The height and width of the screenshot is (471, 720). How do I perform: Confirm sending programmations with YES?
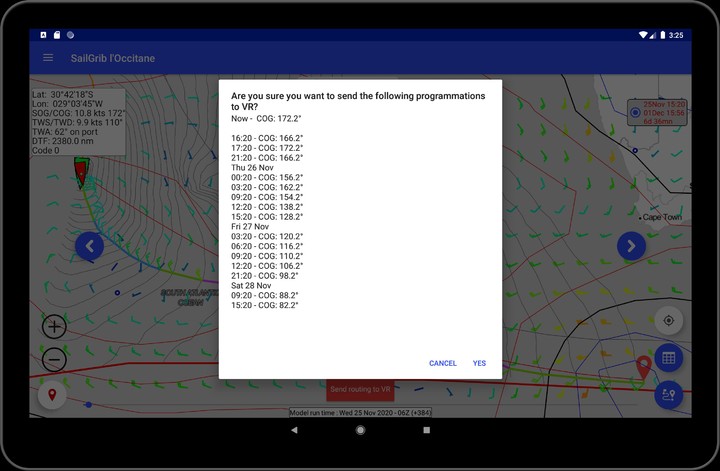pos(479,363)
